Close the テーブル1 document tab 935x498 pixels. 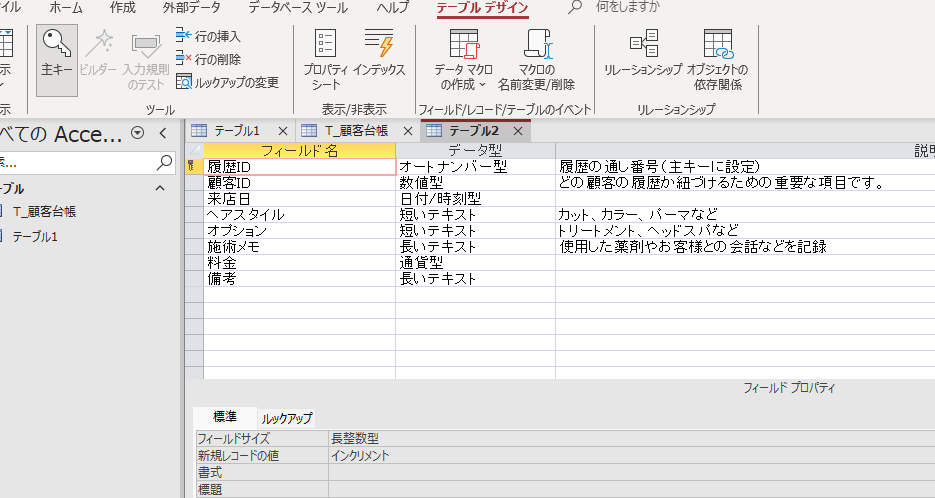[x=282, y=131]
